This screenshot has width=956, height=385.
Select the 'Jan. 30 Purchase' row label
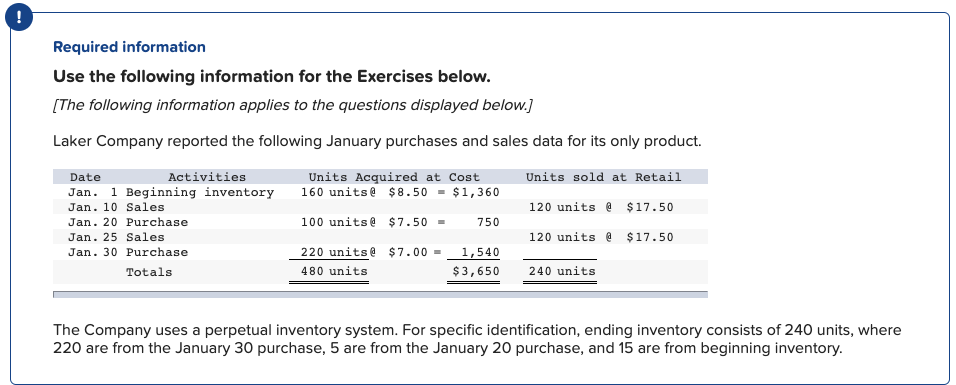pyautogui.click(x=128, y=252)
